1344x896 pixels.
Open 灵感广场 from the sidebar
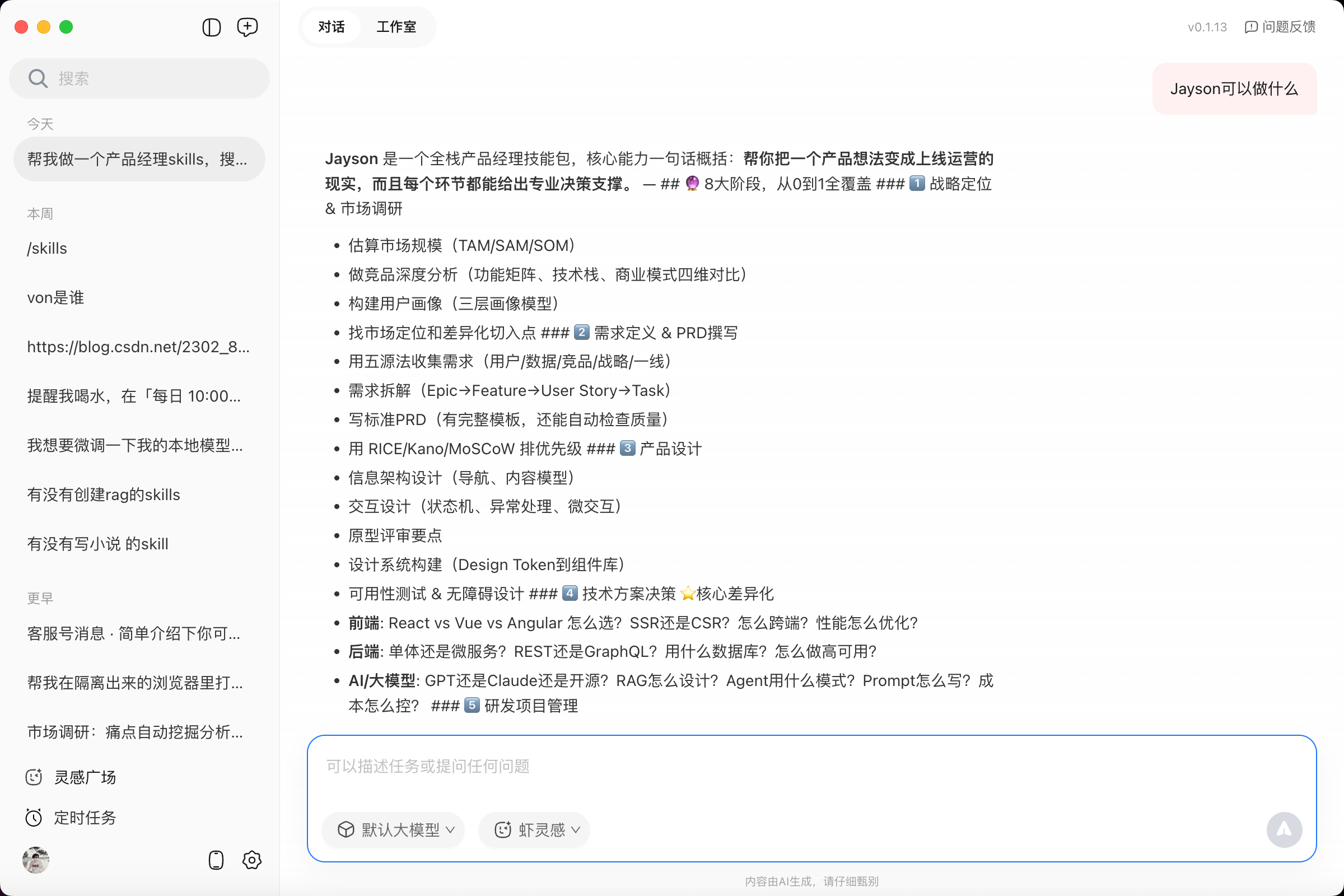click(85, 777)
